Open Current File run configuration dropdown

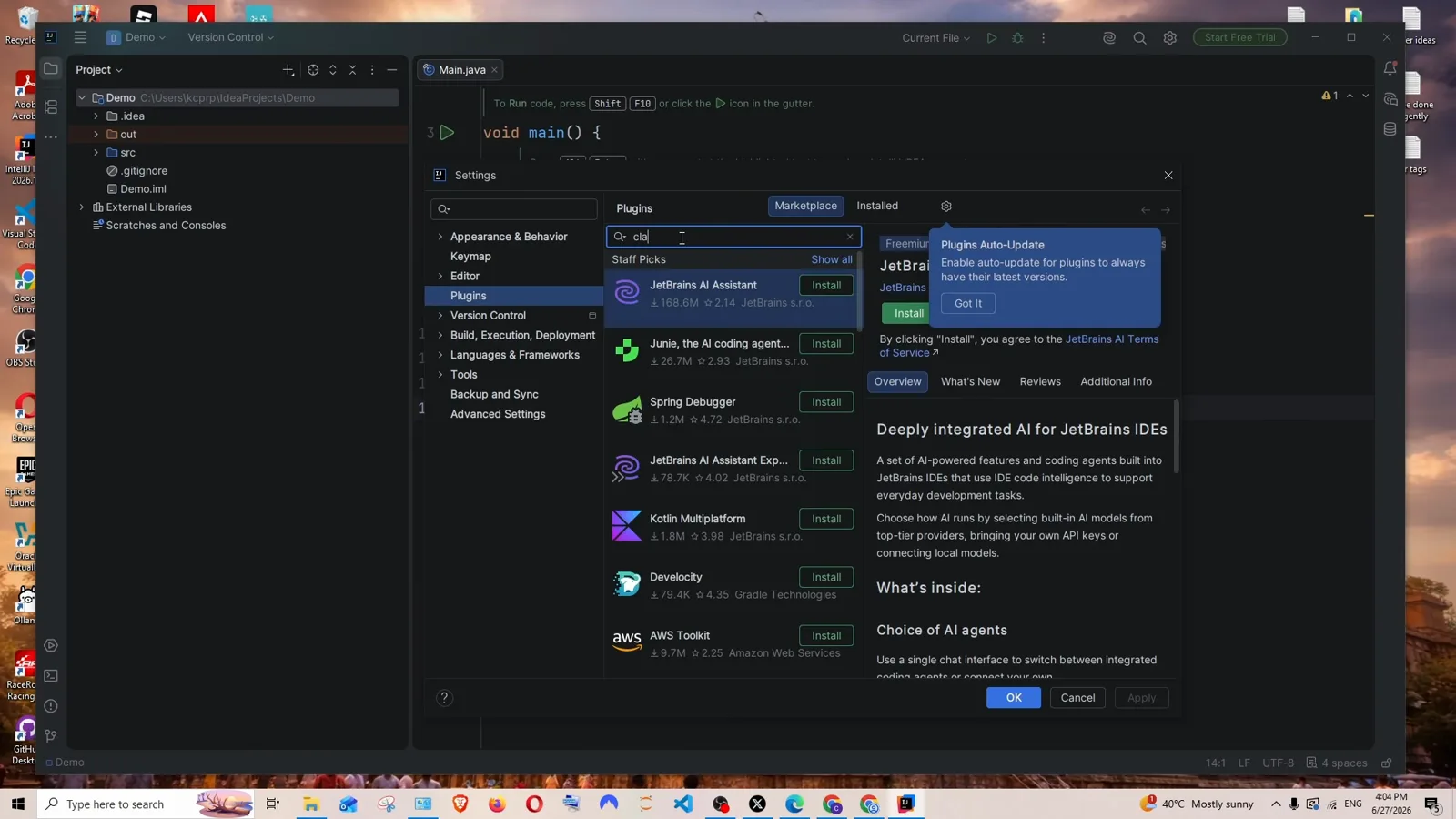click(x=935, y=37)
